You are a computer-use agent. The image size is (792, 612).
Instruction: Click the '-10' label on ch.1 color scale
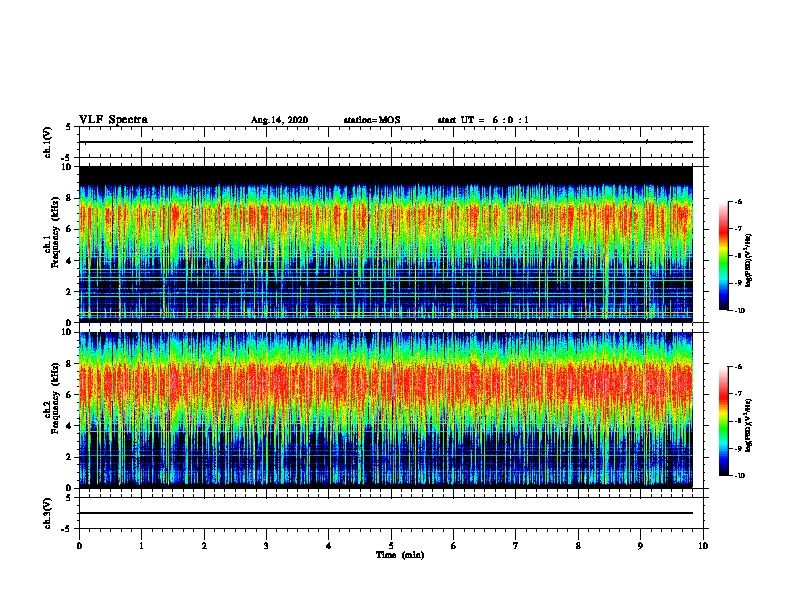tap(739, 311)
